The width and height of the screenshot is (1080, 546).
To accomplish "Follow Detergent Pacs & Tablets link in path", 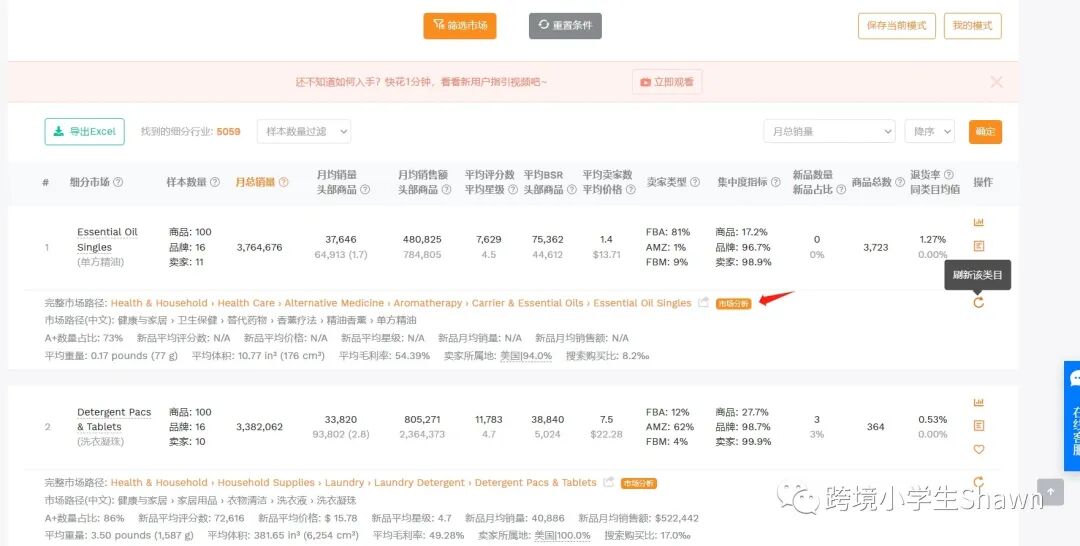I will 535,483.
